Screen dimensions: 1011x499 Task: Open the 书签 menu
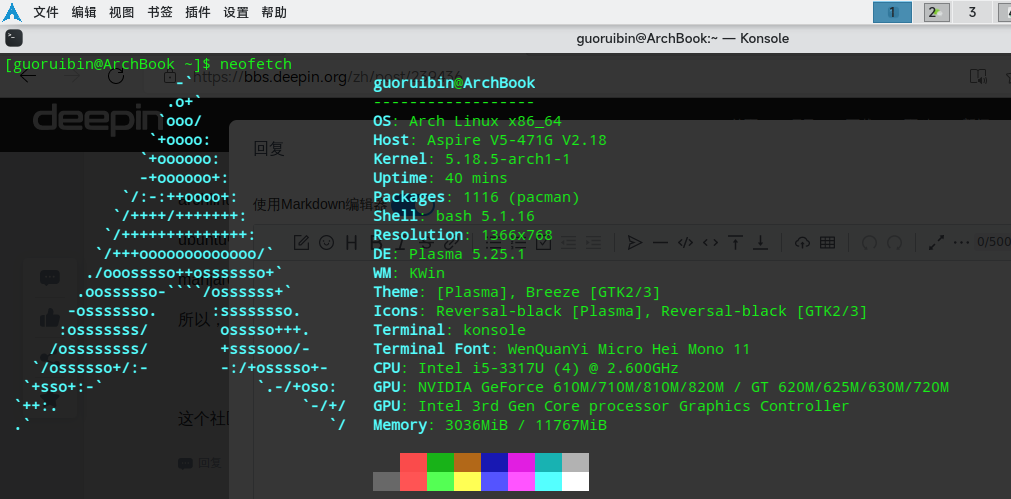click(x=159, y=12)
